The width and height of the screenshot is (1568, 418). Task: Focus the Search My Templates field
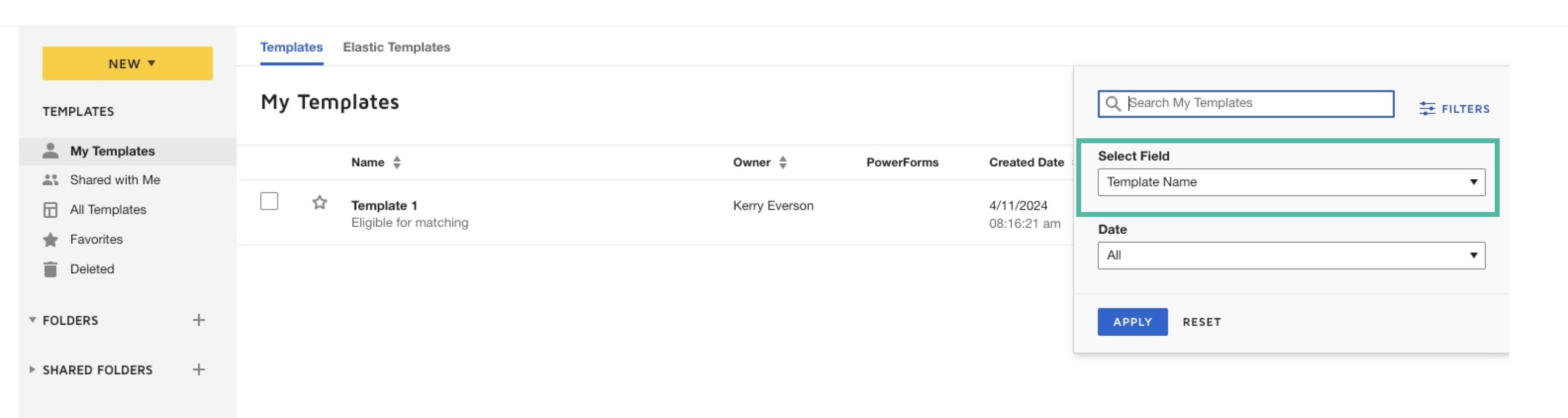(1254, 104)
